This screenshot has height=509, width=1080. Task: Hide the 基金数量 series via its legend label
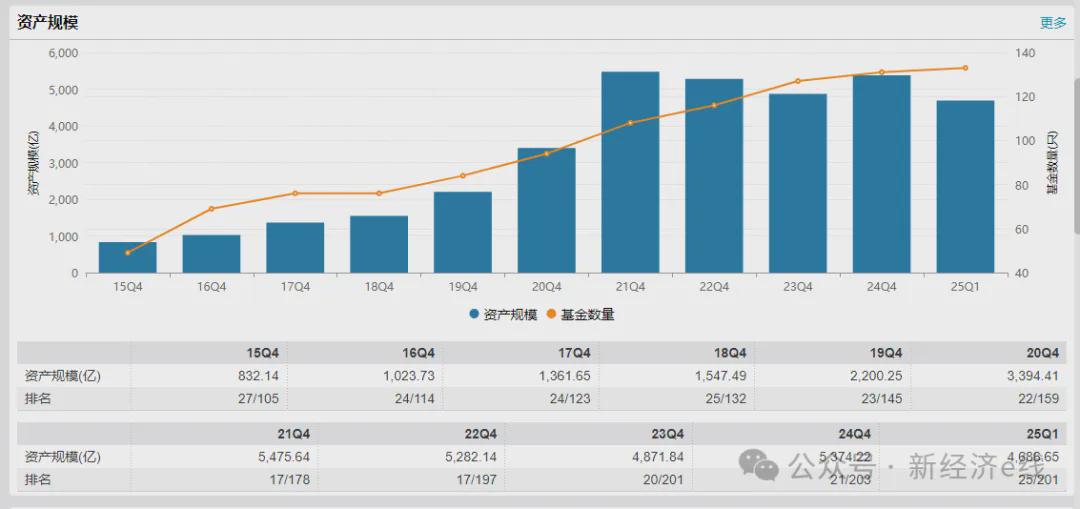[x=587, y=314]
